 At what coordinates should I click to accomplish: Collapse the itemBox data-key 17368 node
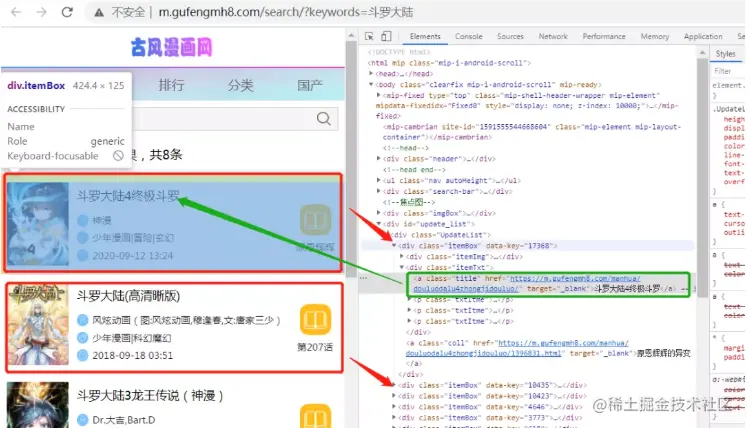click(x=394, y=245)
